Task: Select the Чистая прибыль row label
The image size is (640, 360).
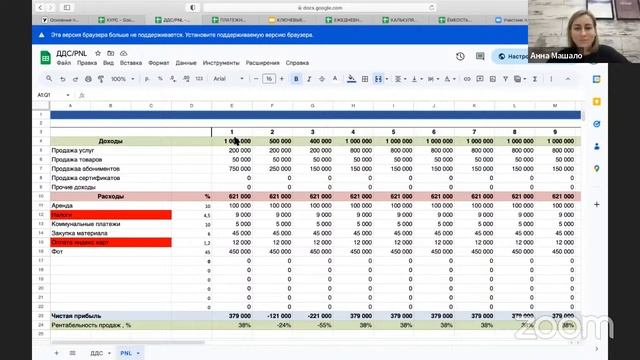Action: point(76,316)
